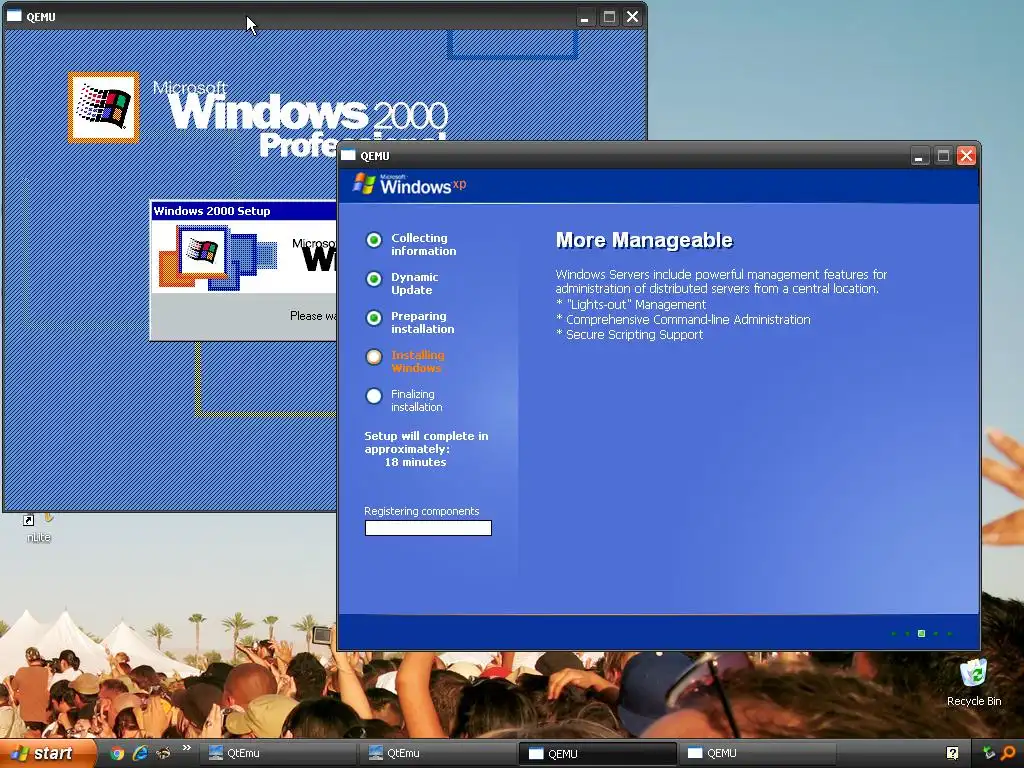
Task: Click the setup dialog's overlapping windows graphic
Action: [217, 257]
